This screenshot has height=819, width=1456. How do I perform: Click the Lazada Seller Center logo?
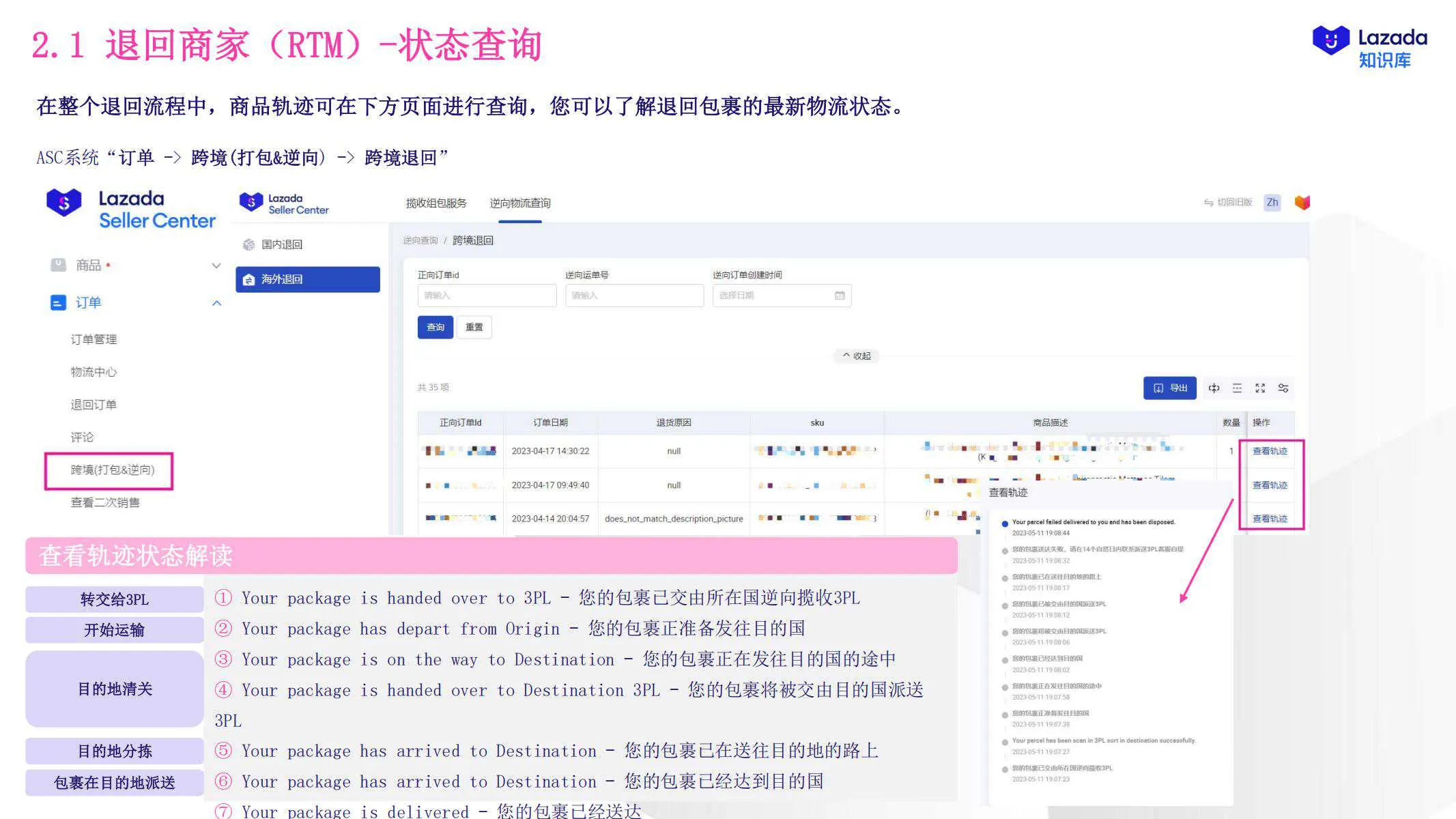(x=130, y=209)
